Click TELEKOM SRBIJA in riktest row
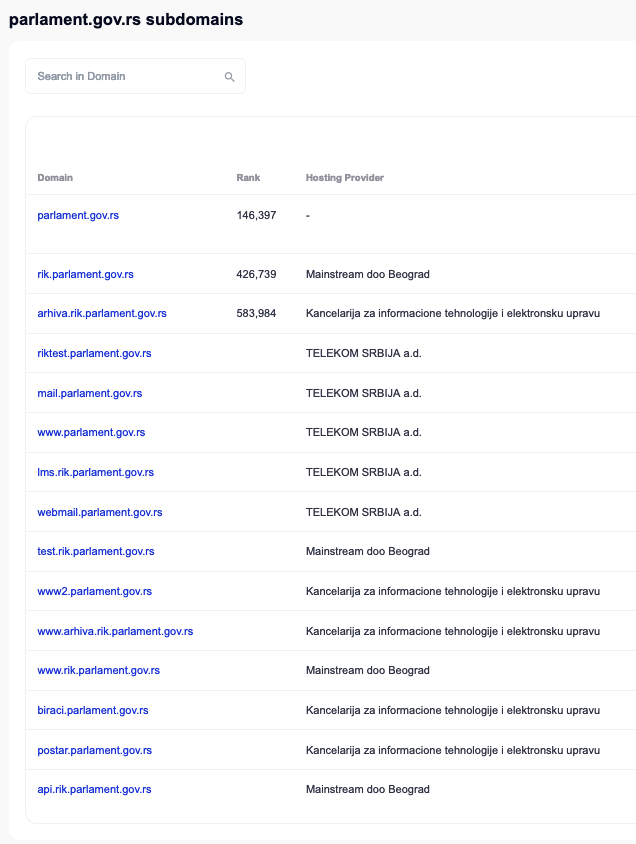 [363, 353]
